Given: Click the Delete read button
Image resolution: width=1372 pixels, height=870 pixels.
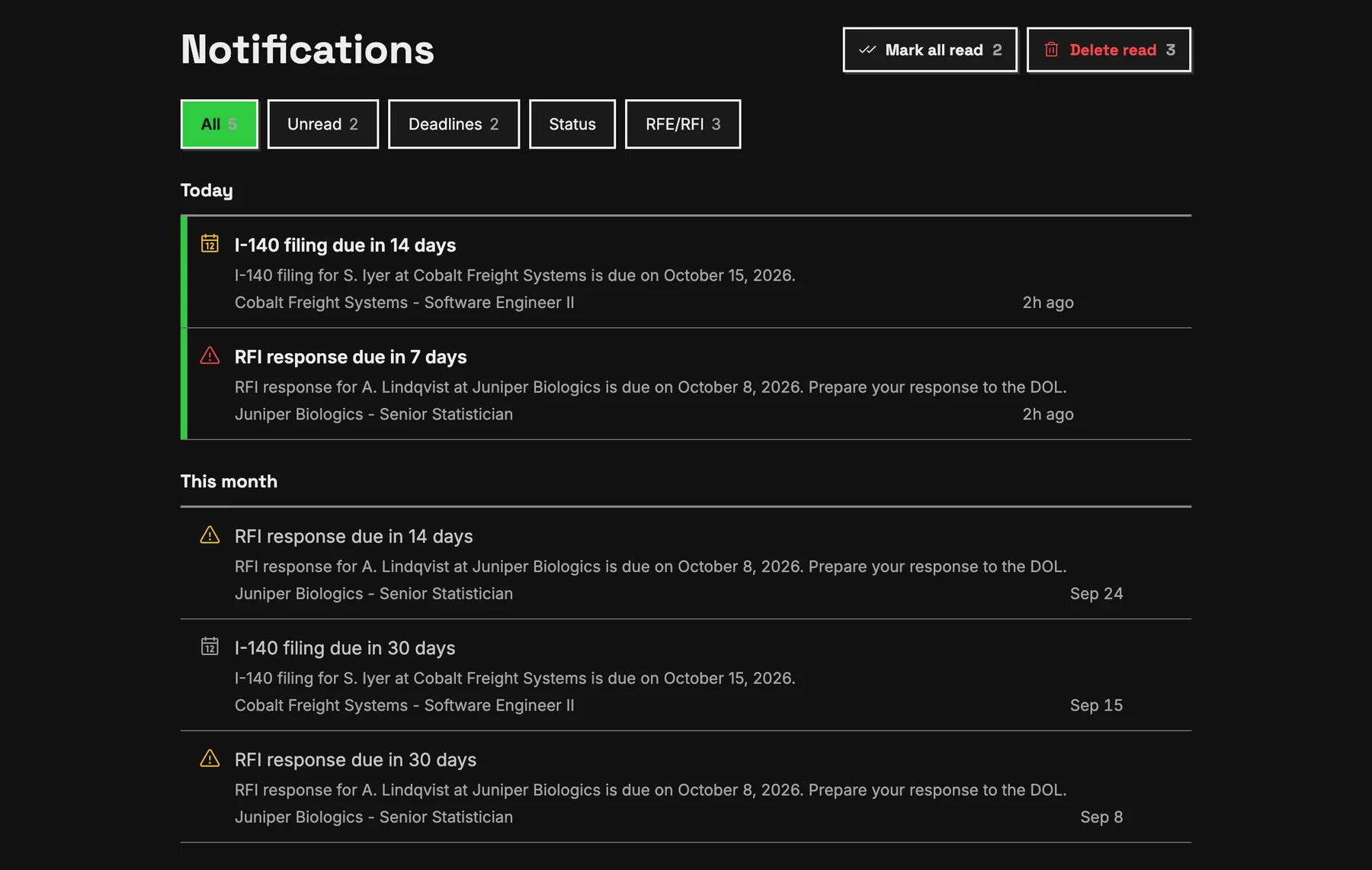Looking at the screenshot, I should click(x=1109, y=50).
